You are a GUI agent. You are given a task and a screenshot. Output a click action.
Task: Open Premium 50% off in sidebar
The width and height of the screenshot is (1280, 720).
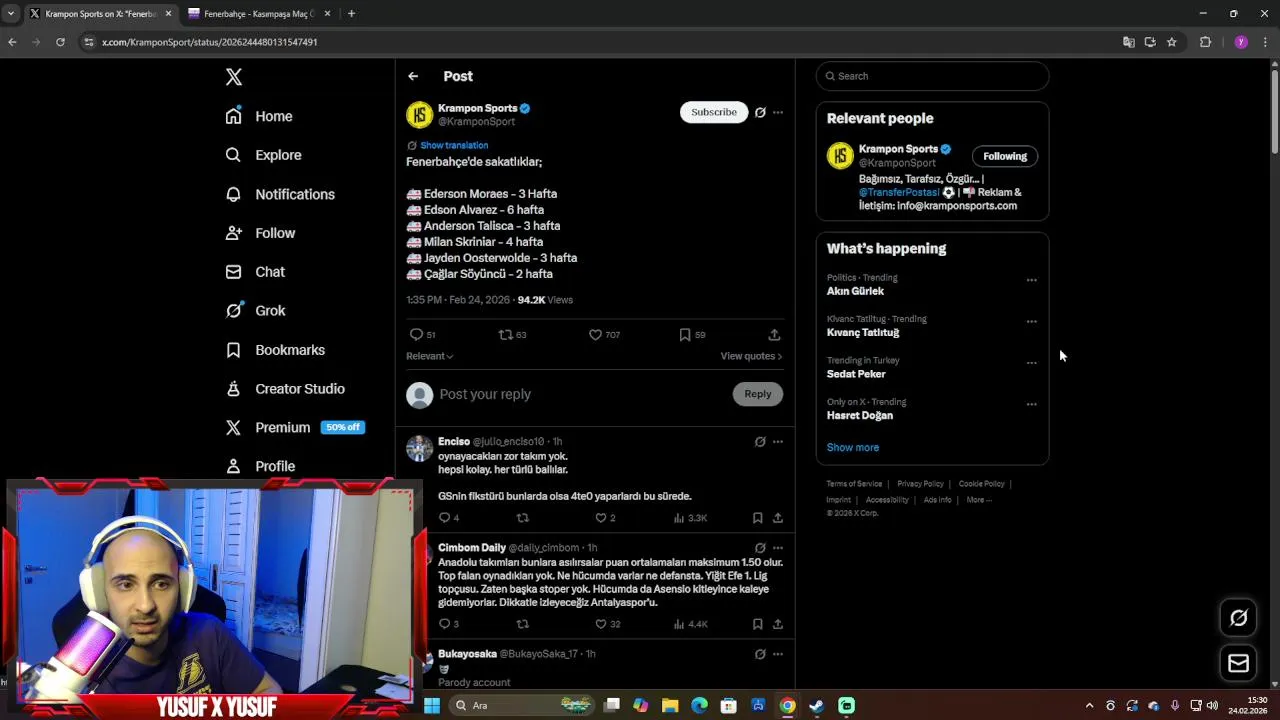pos(295,427)
